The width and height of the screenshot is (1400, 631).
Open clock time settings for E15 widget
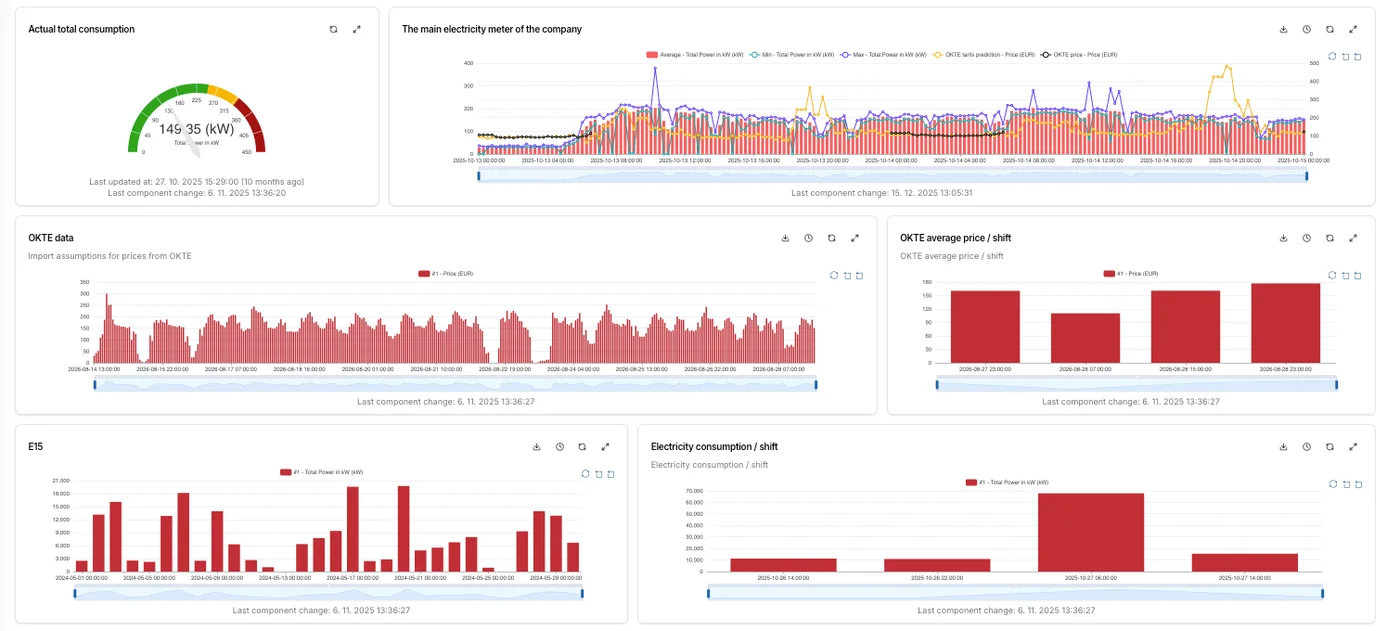click(x=559, y=447)
